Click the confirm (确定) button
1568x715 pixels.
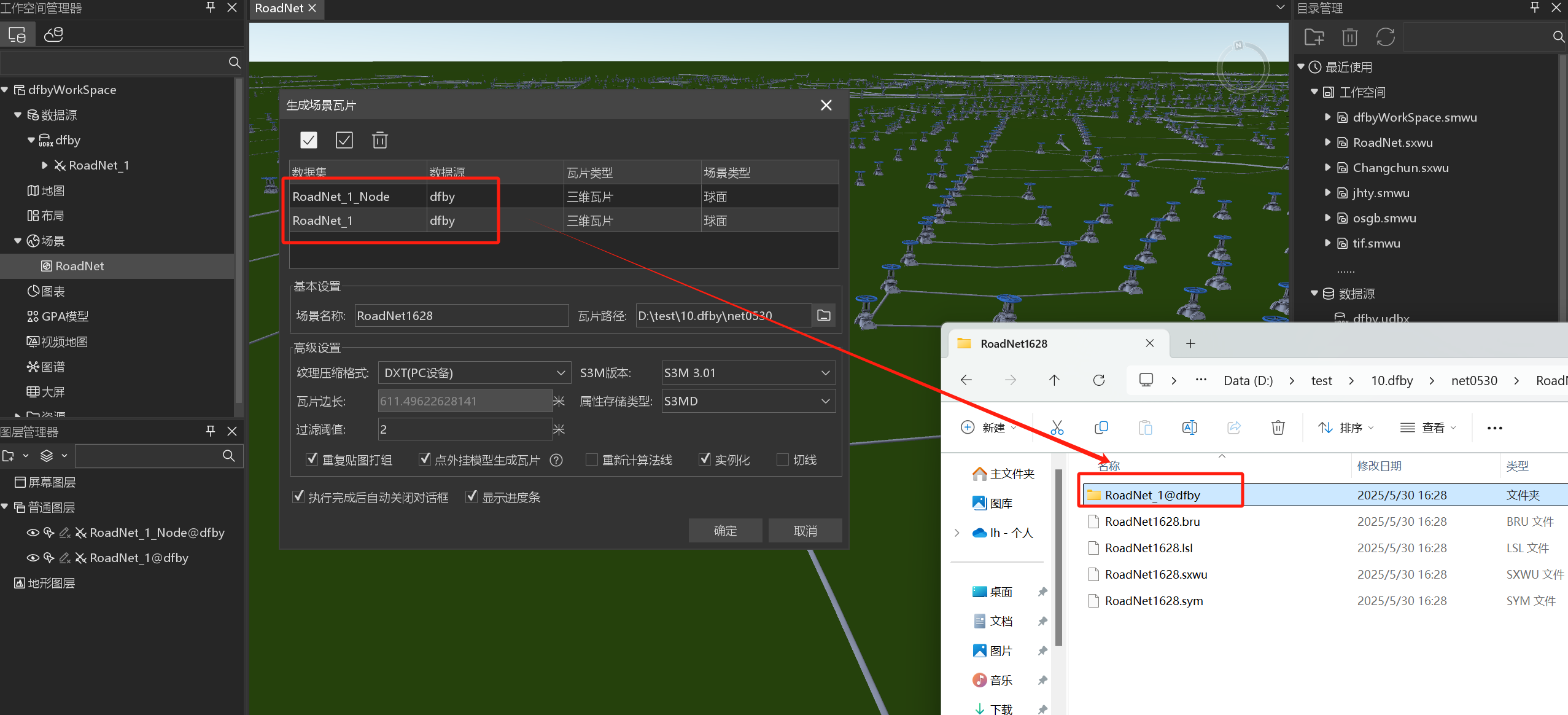point(725,530)
